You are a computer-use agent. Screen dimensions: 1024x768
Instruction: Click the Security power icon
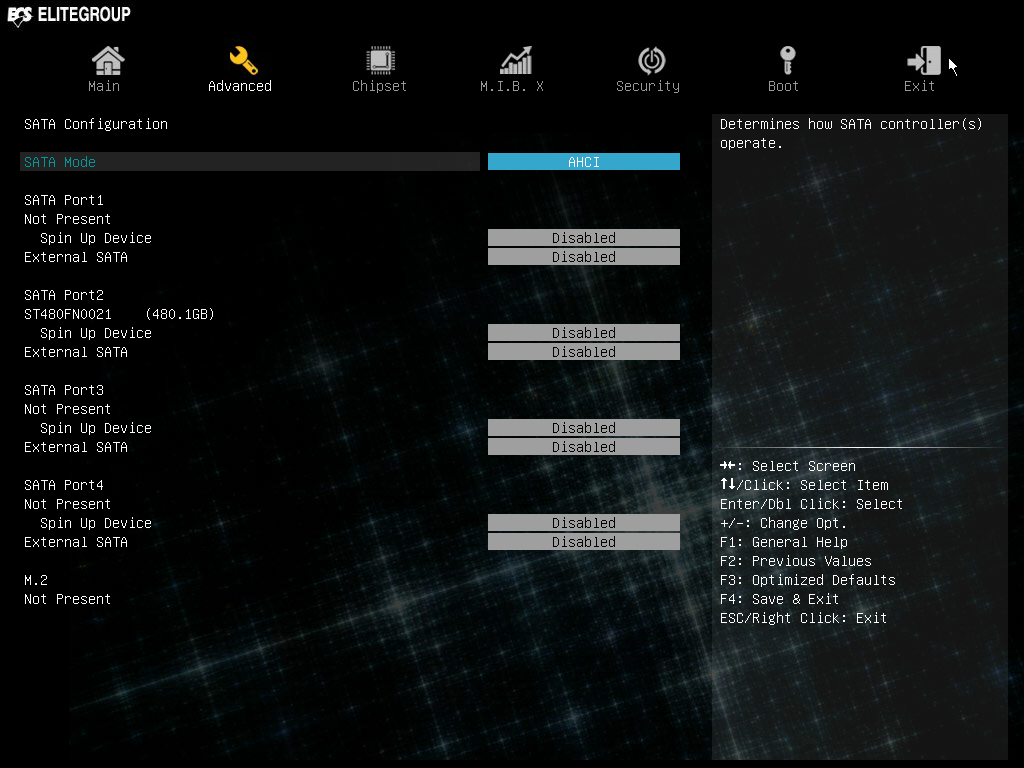click(652, 60)
